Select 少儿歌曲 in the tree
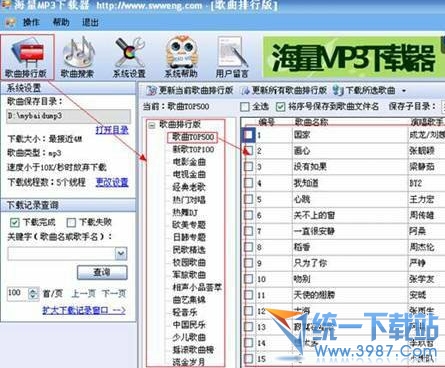Image resolution: width=445 pixels, height=368 pixels. pos(189,337)
